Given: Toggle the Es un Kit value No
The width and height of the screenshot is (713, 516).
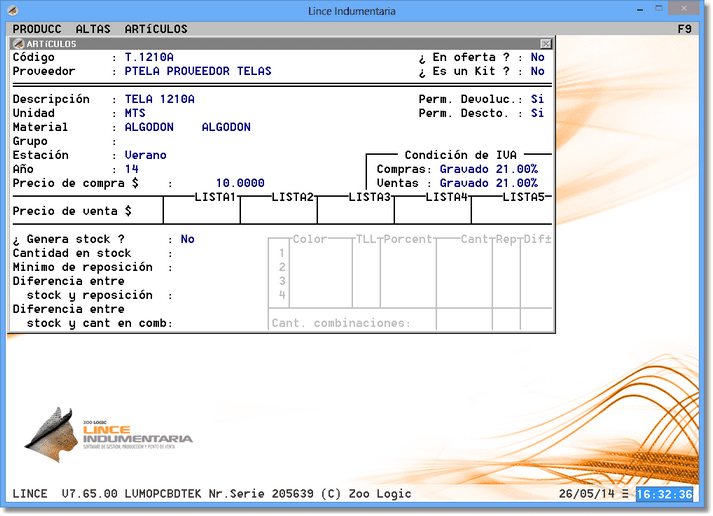Looking at the screenshot, I should (537, 71).
